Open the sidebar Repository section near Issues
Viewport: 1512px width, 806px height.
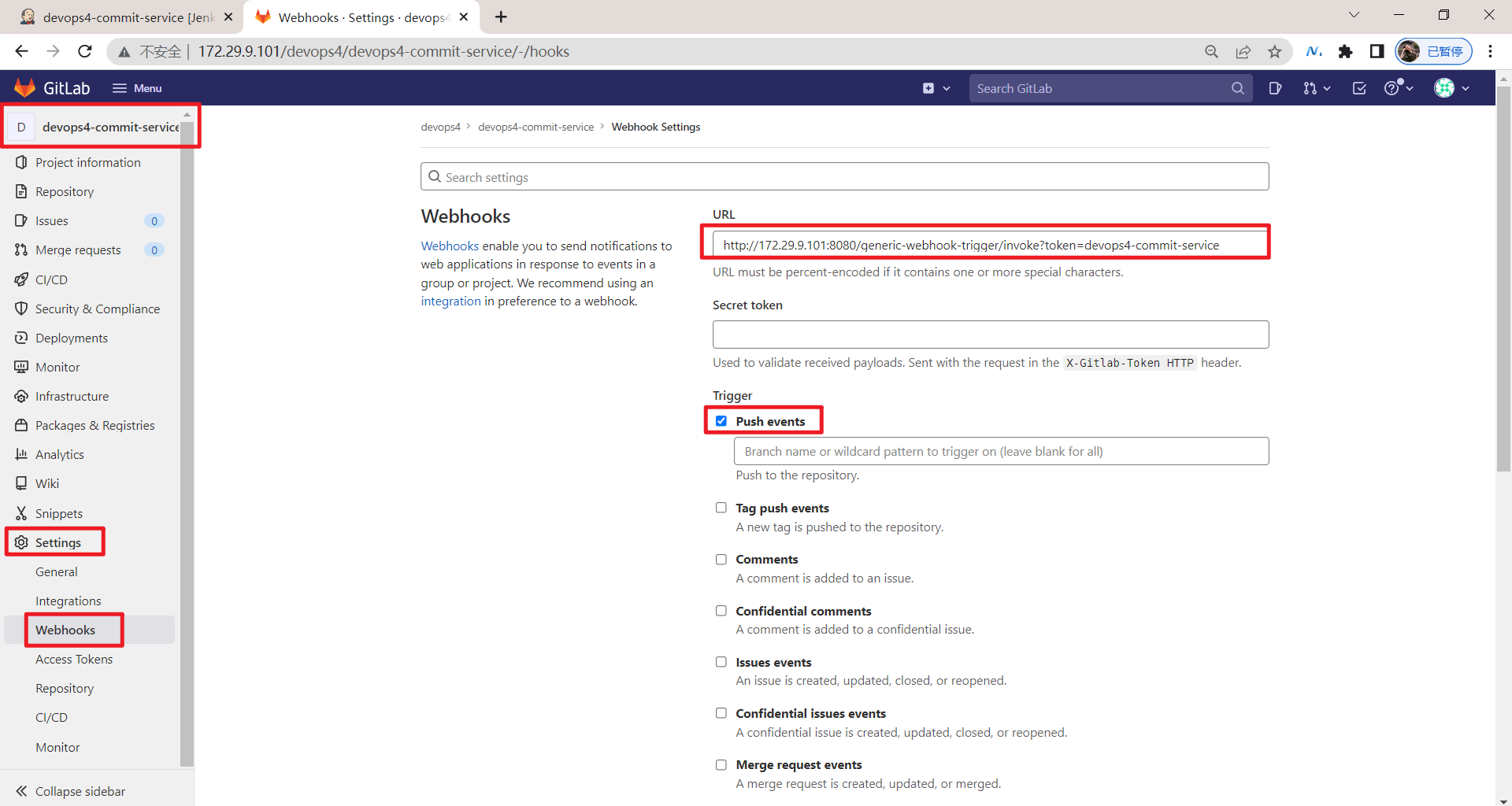(x=65, y=191)
